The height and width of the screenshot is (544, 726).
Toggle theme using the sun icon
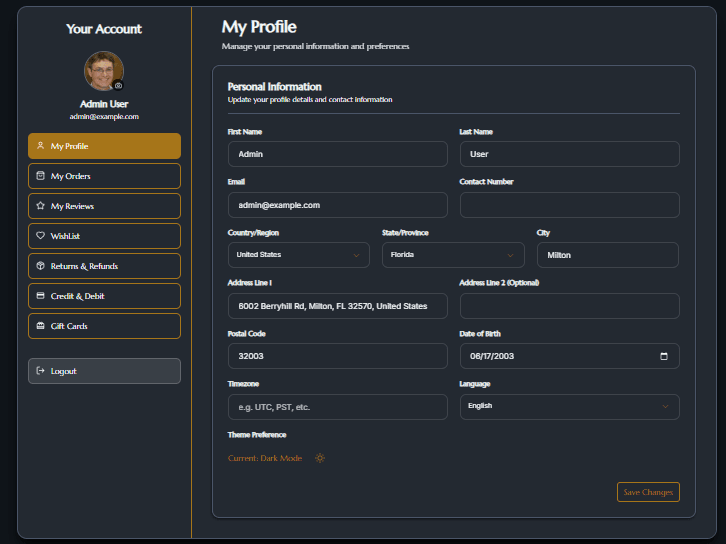click(x=320, y=458)
